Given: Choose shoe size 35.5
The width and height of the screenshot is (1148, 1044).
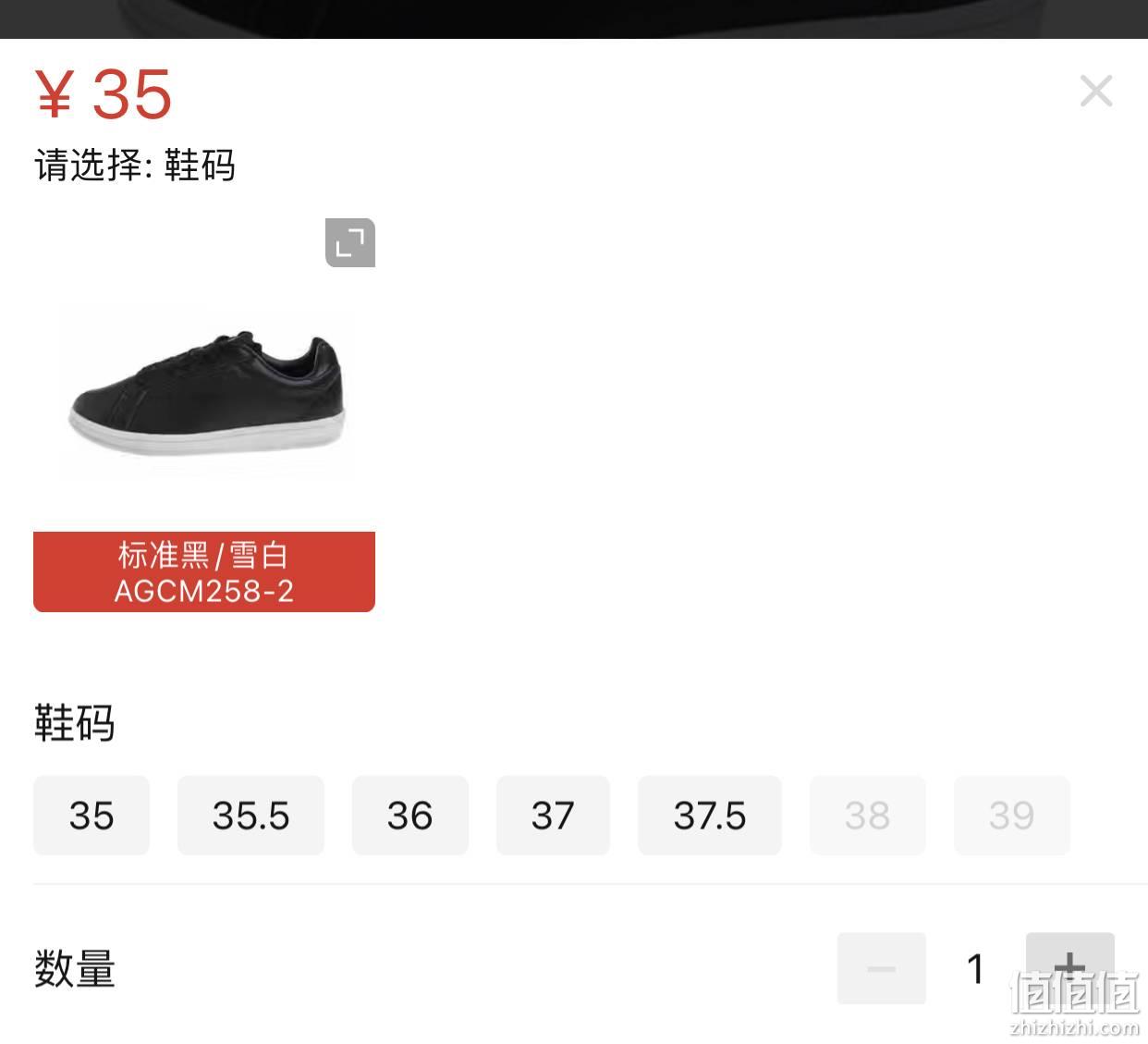Looking at the screenshot, I should point(250,816).
